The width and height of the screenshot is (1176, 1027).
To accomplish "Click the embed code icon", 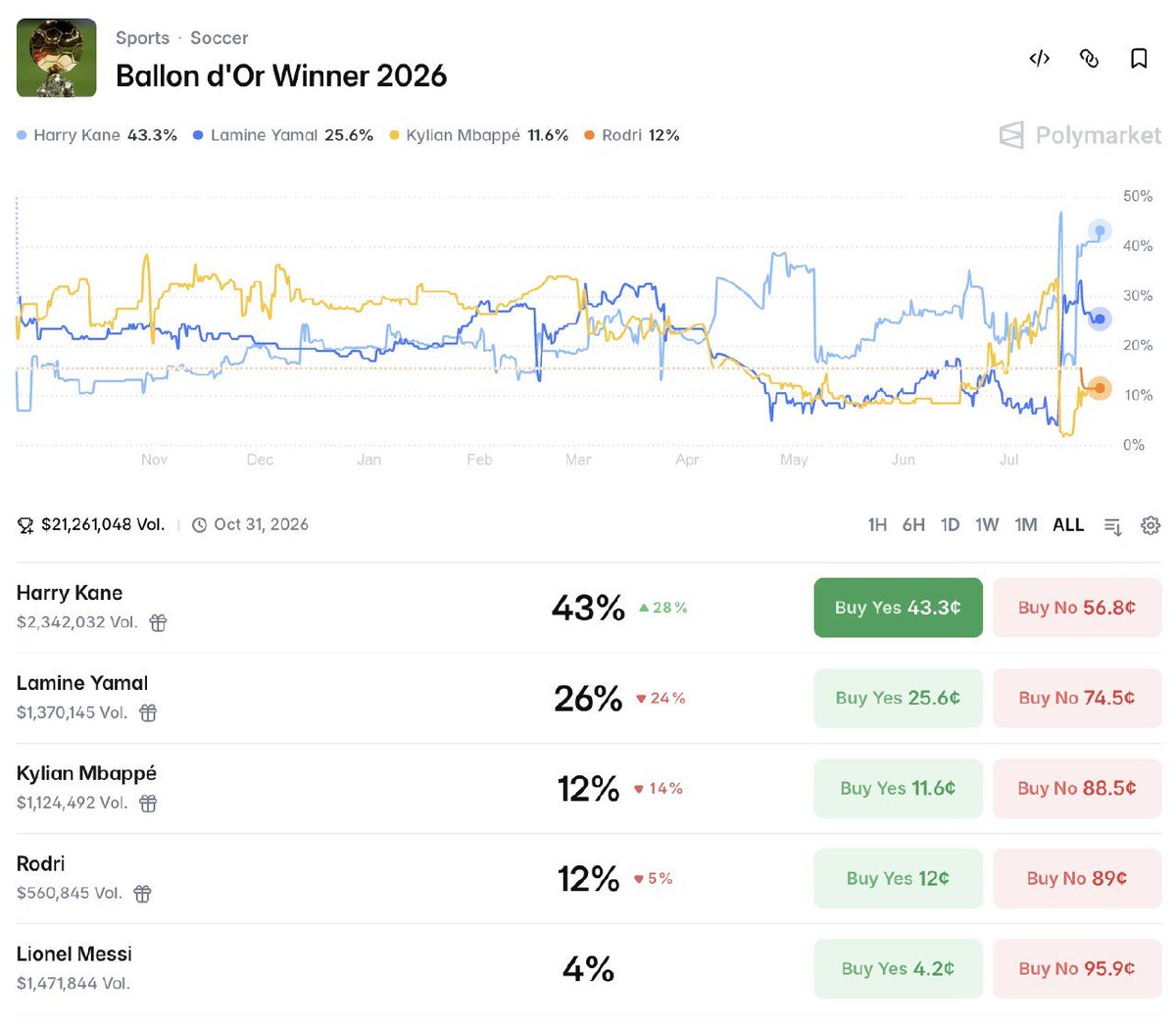I will [x=1040, y=59].
